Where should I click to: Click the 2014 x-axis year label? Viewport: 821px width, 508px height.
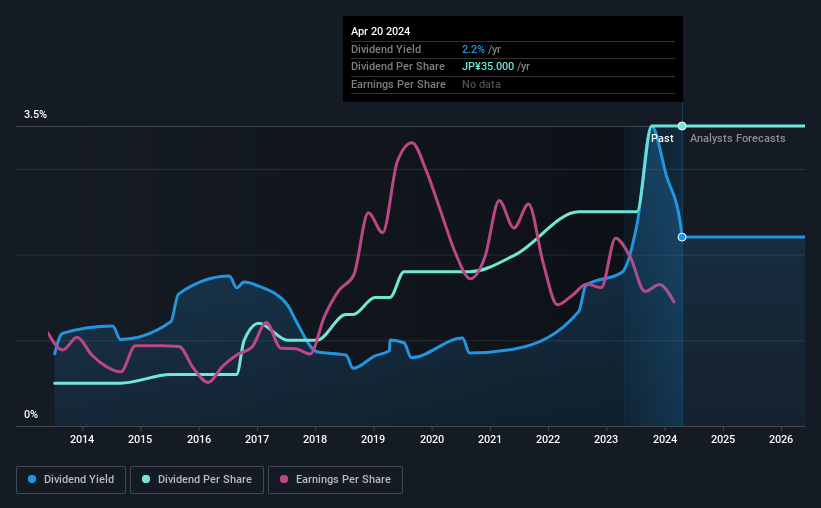click(x=82, y=439)
